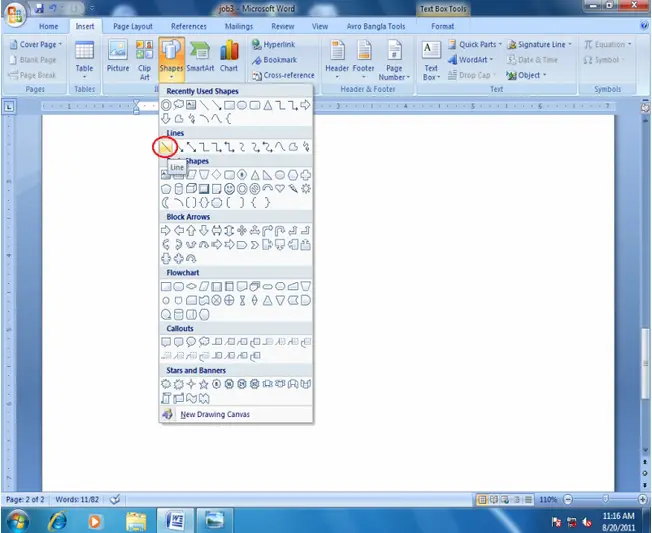Go to the References tab
Viewport: 652px width, 533px height.
[189, 26]
